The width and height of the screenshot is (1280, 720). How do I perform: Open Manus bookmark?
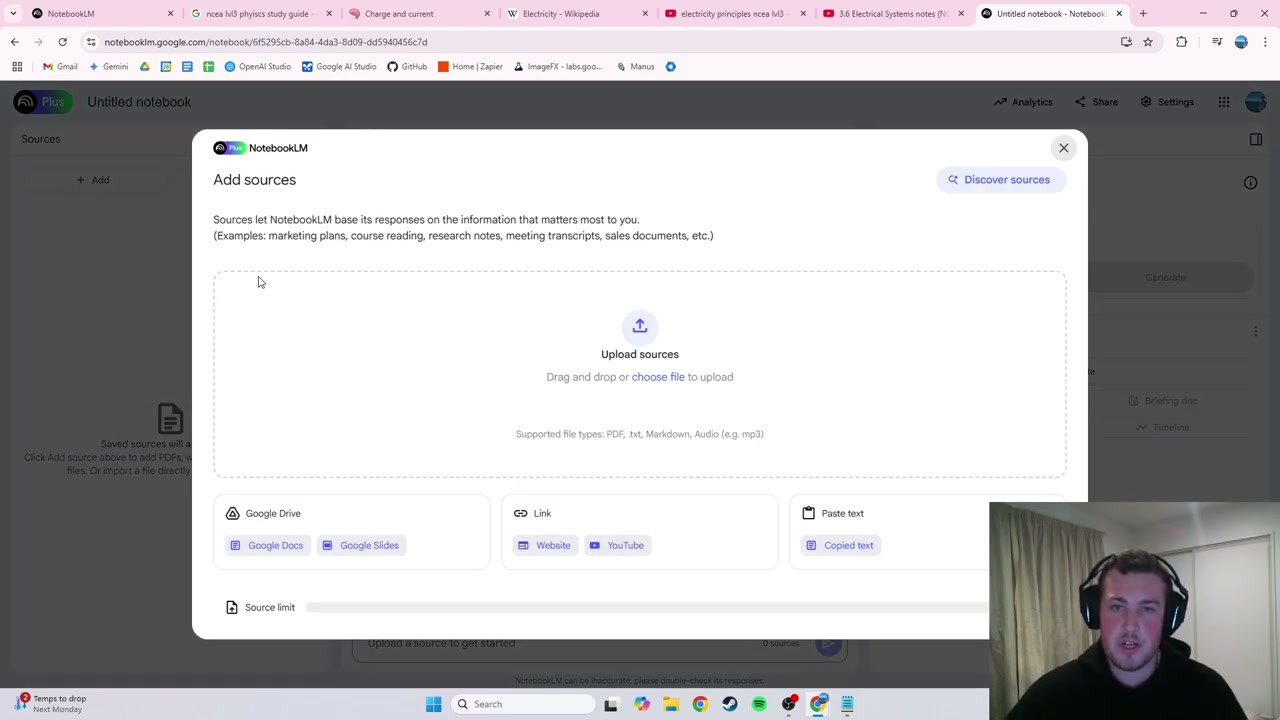click(x=635, y=67)
